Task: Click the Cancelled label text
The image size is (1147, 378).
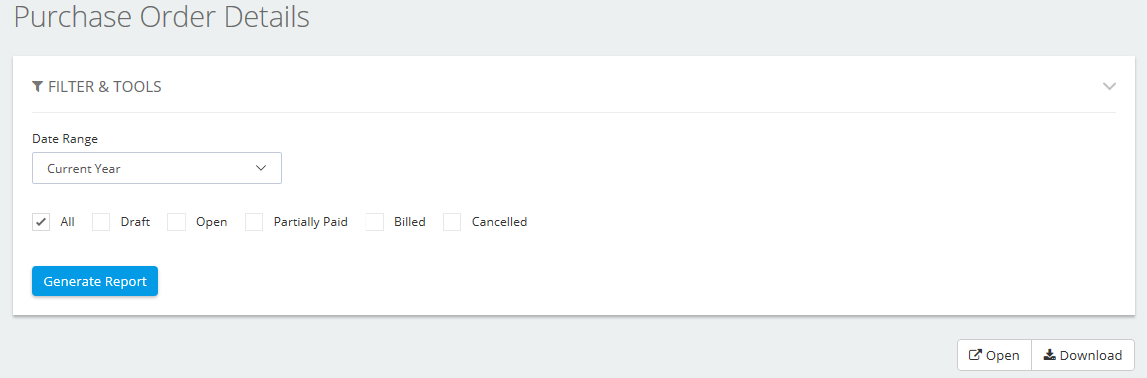Action: click(x=500, y=222)
